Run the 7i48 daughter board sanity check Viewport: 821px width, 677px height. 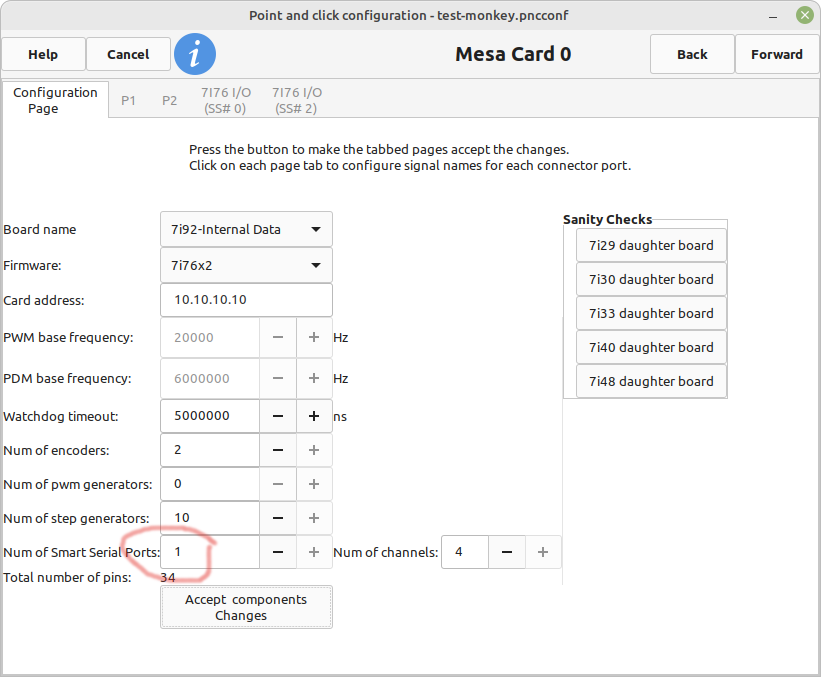(651, 382)
